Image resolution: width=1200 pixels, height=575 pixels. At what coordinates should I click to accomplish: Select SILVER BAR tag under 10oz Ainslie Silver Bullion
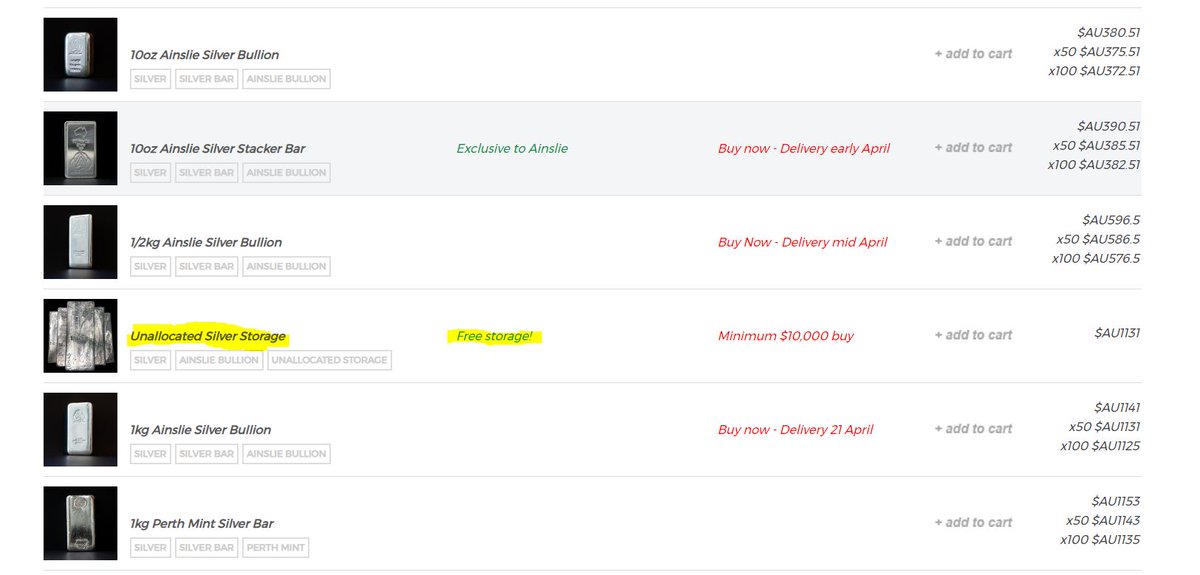[x=206, y=79]
